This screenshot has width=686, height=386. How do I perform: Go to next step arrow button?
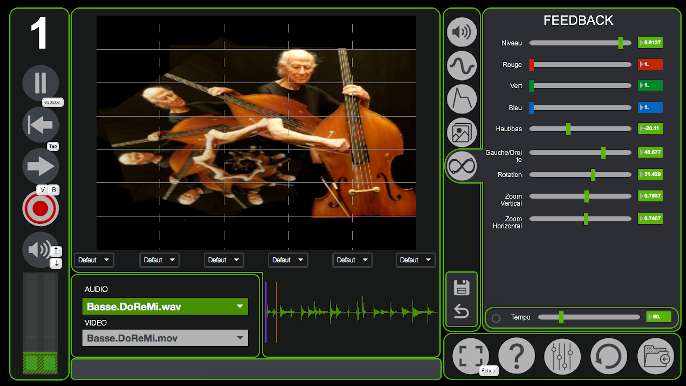pyautogui.click(x=40, y=166)
